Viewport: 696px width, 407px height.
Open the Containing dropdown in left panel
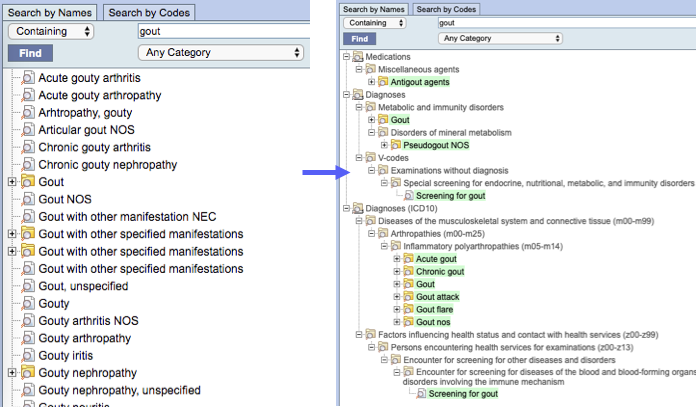tap(50, 31)
